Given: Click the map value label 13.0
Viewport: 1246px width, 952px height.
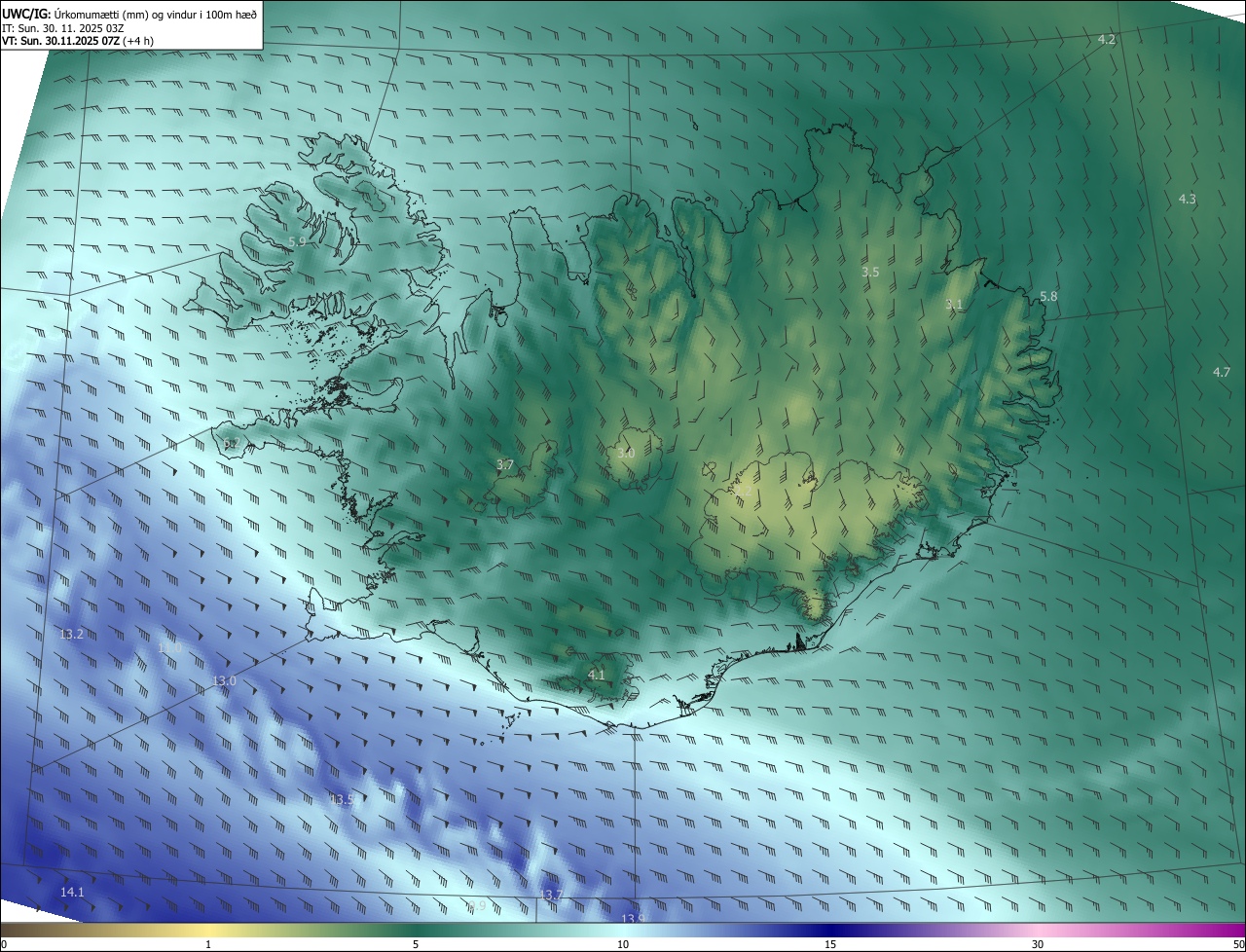Looking at the screenshot, I should tap(225, 681).
